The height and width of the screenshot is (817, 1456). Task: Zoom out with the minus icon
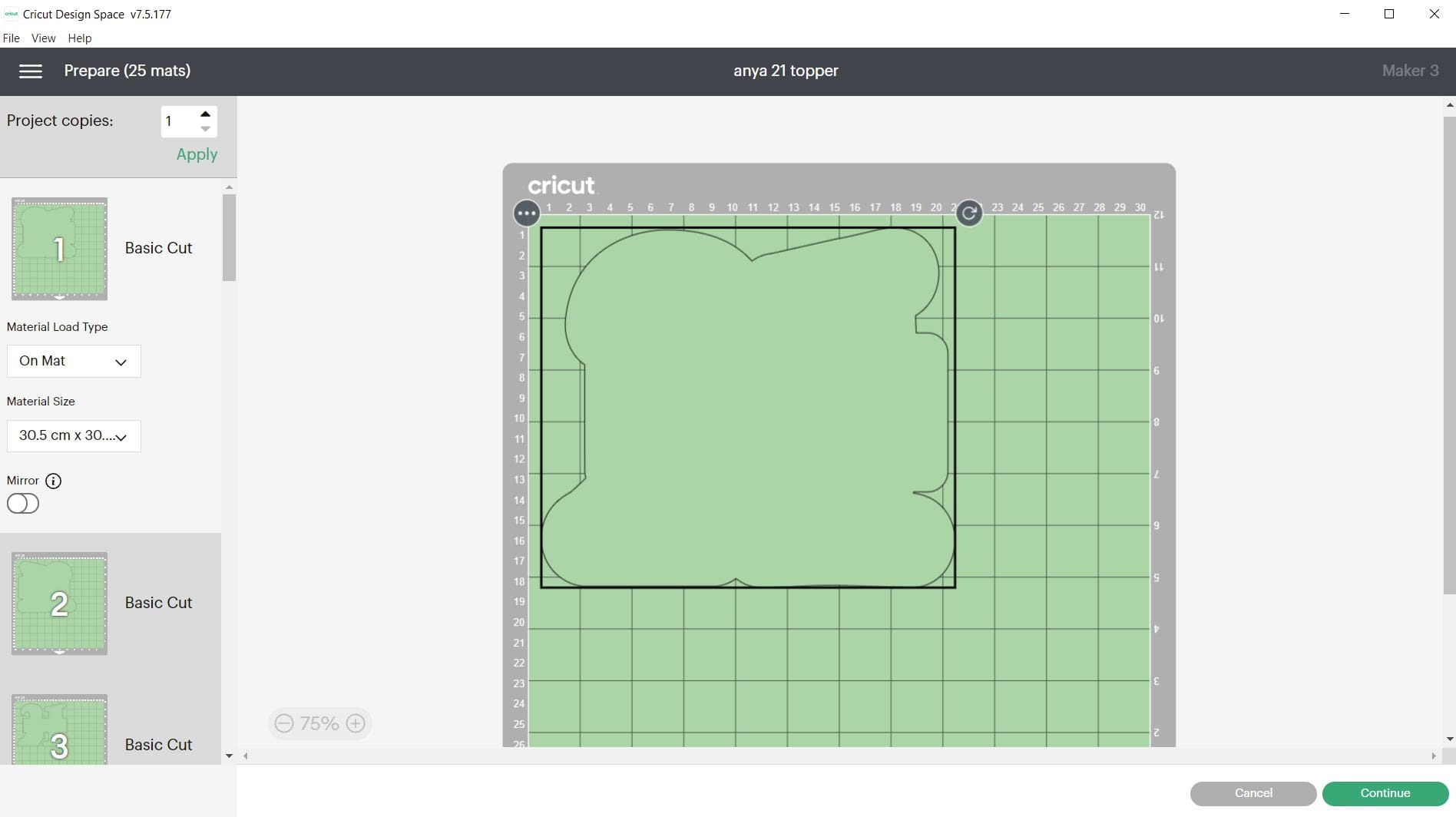(284, 723)
